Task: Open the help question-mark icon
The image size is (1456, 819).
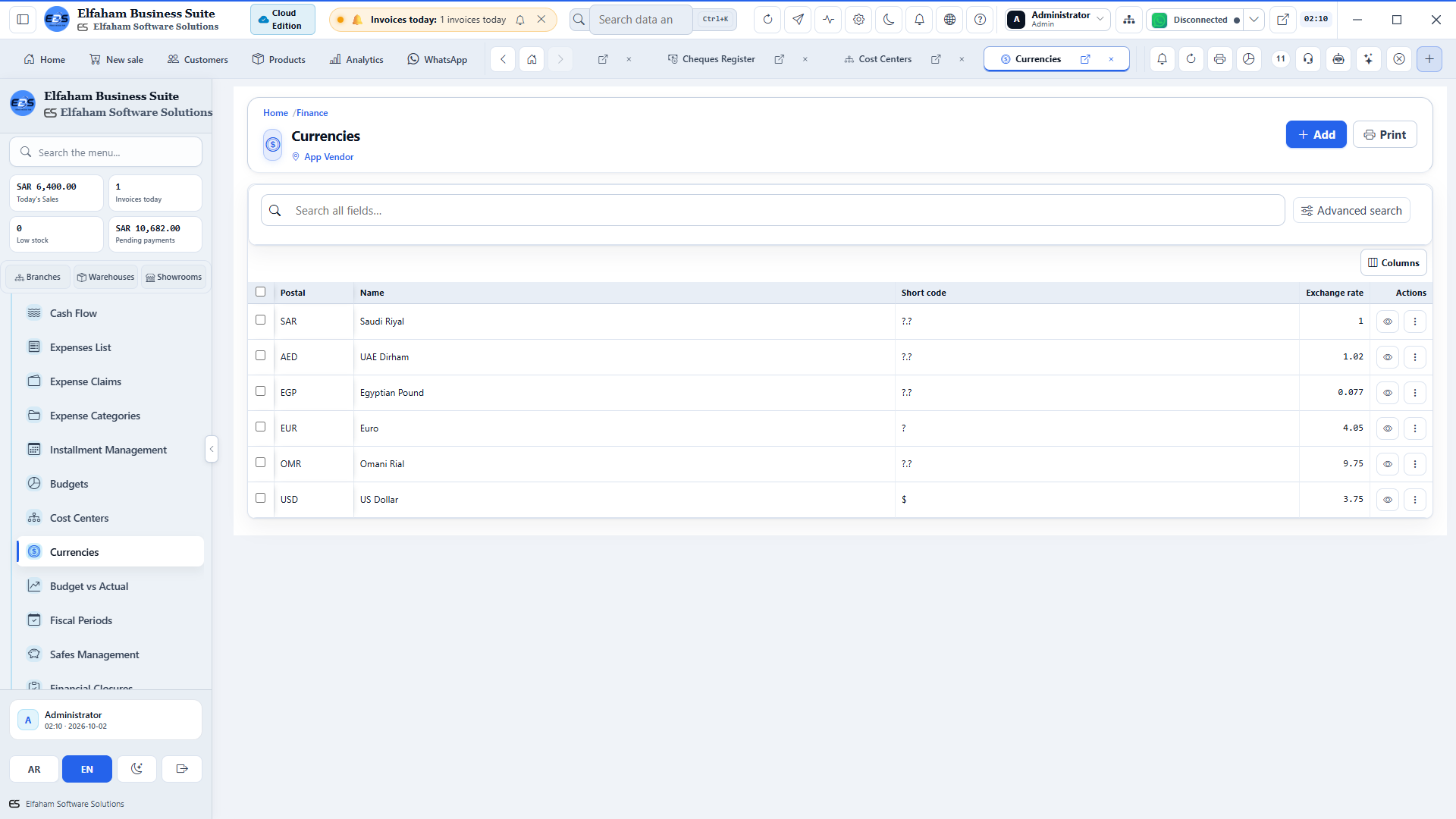Action: click(980, 20)
